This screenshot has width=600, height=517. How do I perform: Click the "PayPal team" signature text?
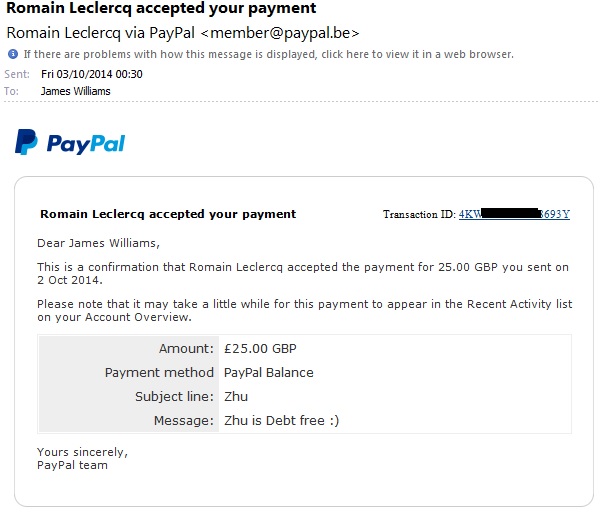coord(72,465)
